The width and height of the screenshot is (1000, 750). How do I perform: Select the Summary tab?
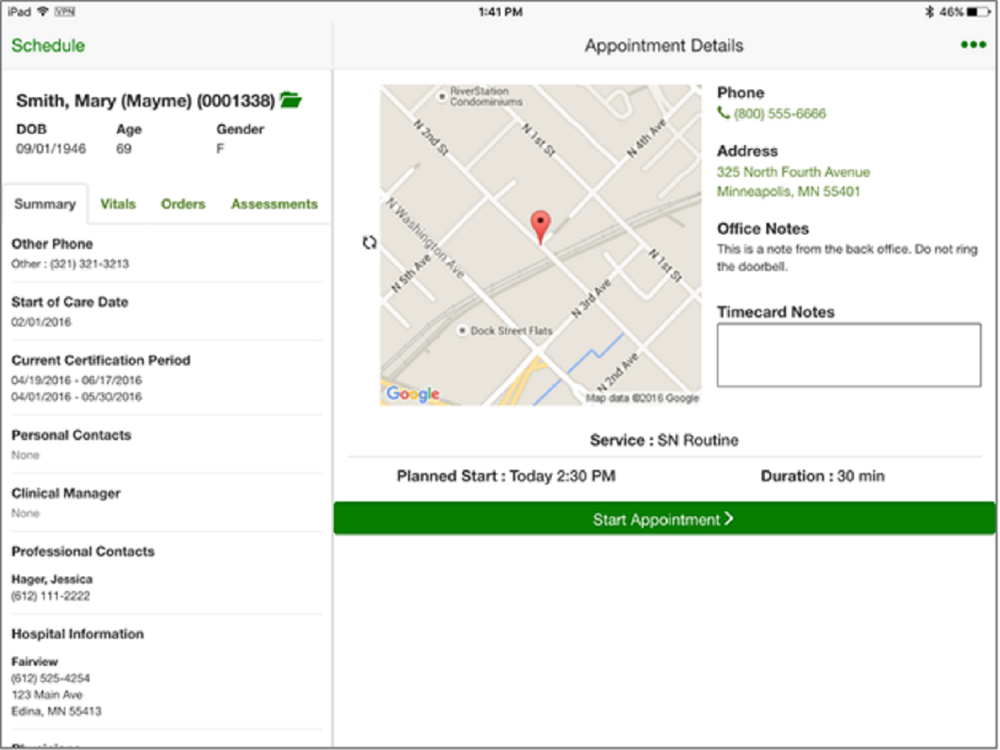[45, 204]
